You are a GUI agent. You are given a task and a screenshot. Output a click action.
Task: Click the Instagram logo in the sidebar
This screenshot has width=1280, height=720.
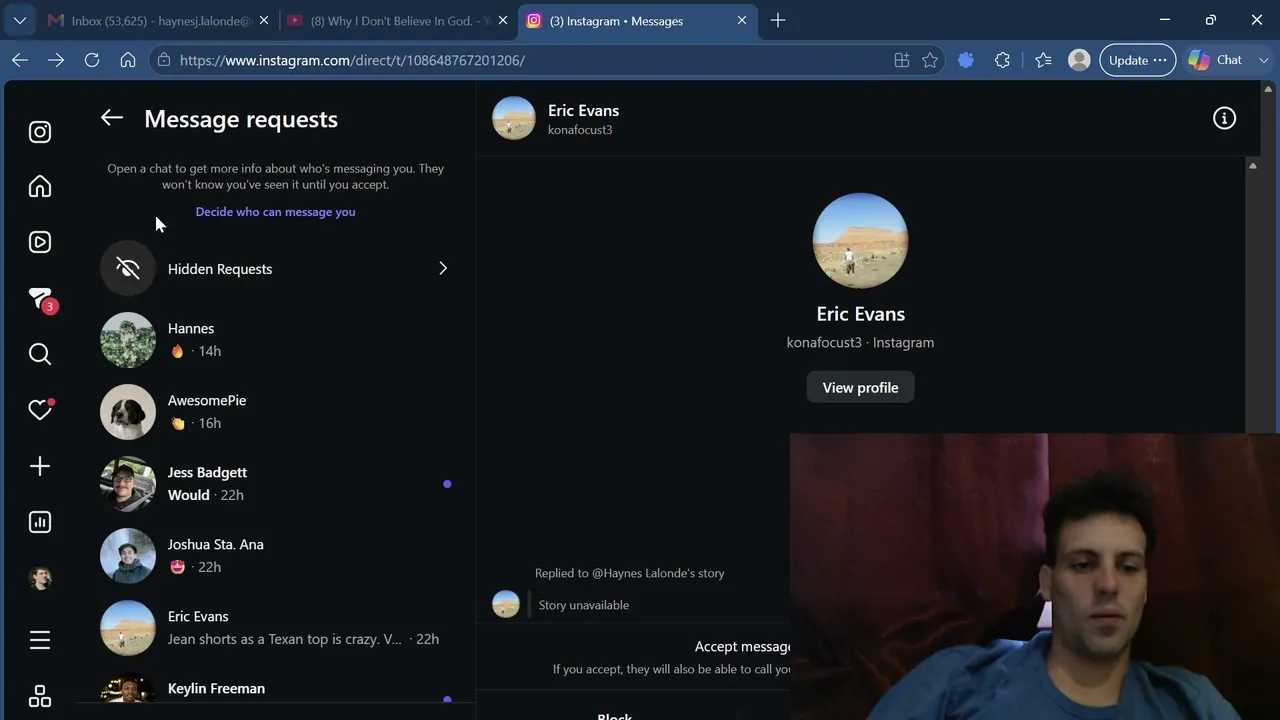pyautogui.click(x=40, y=132)
